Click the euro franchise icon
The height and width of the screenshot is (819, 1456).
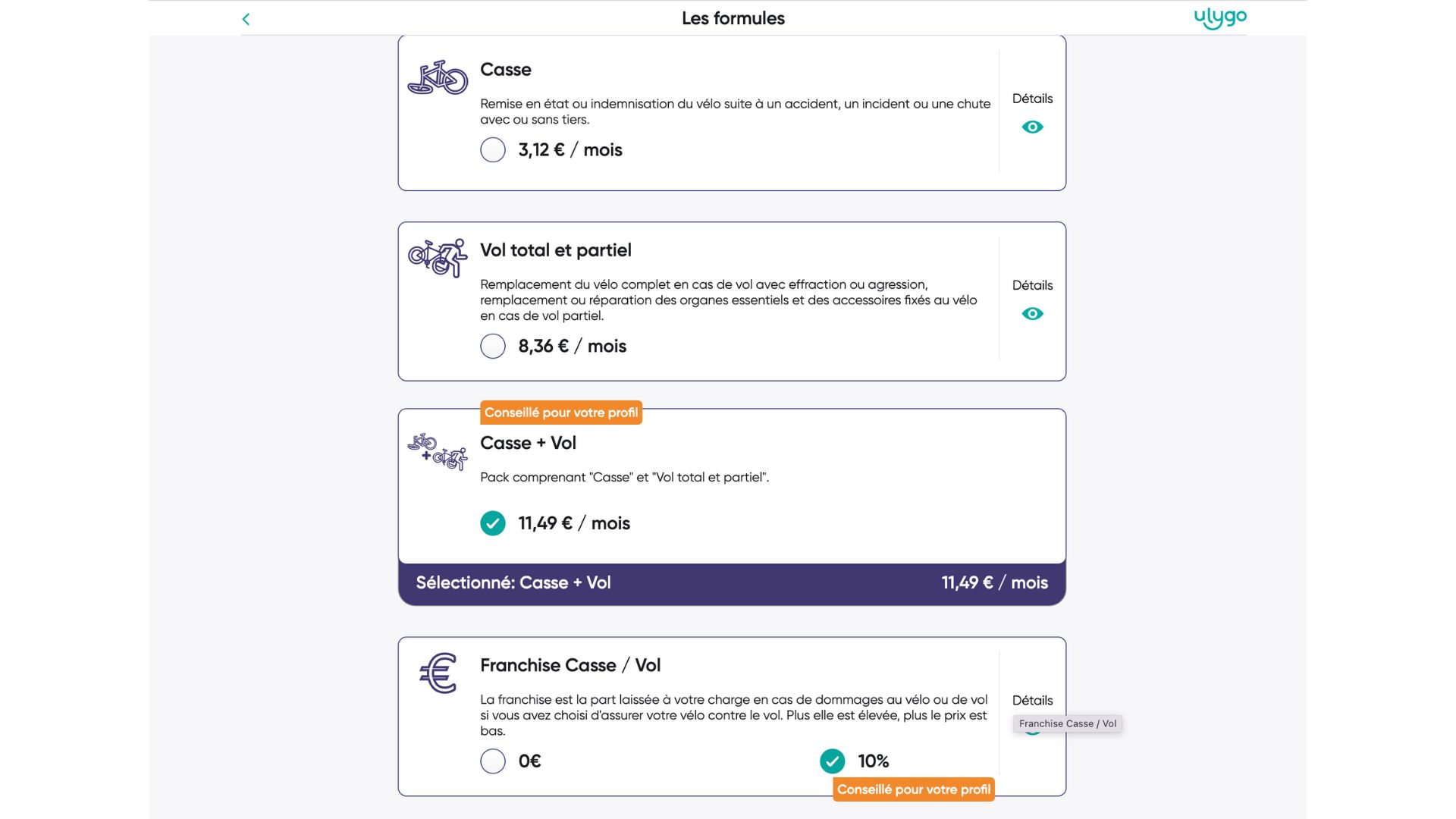click(438, 673)
